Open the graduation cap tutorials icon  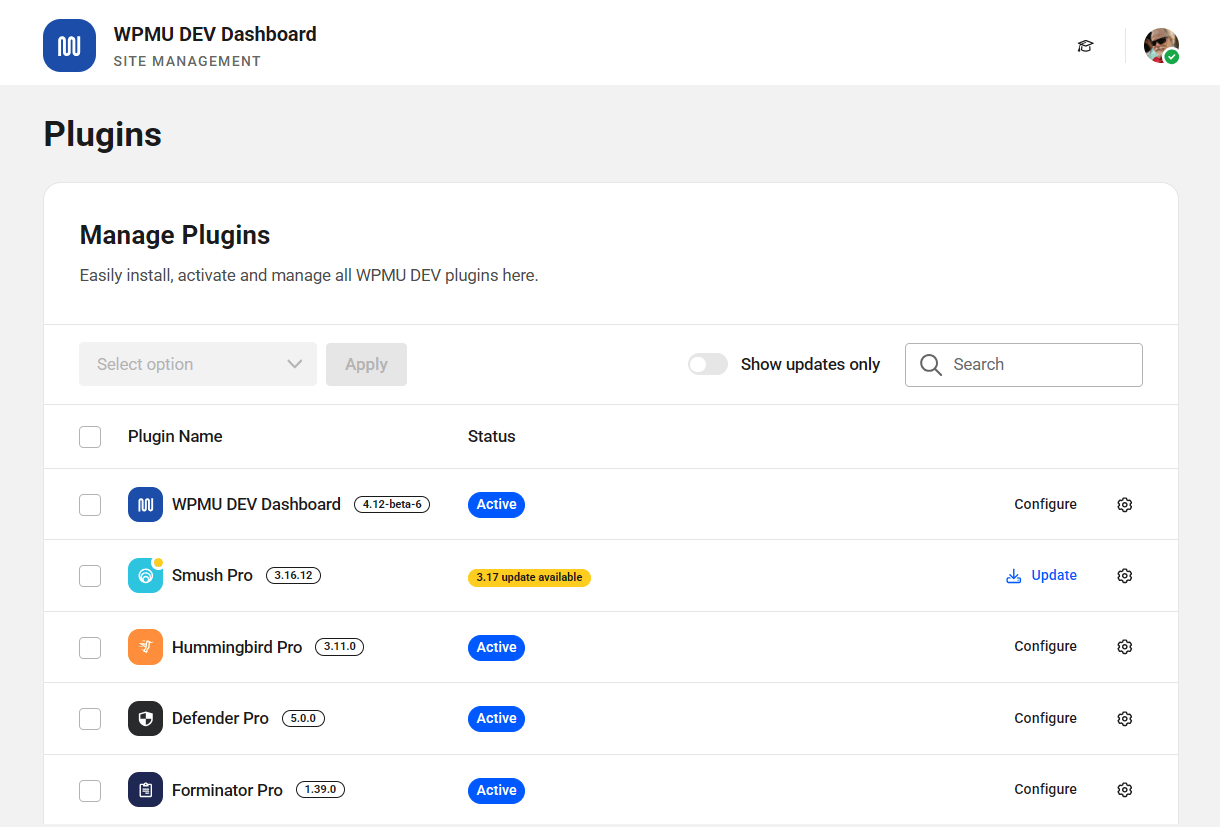[1085, 46]
